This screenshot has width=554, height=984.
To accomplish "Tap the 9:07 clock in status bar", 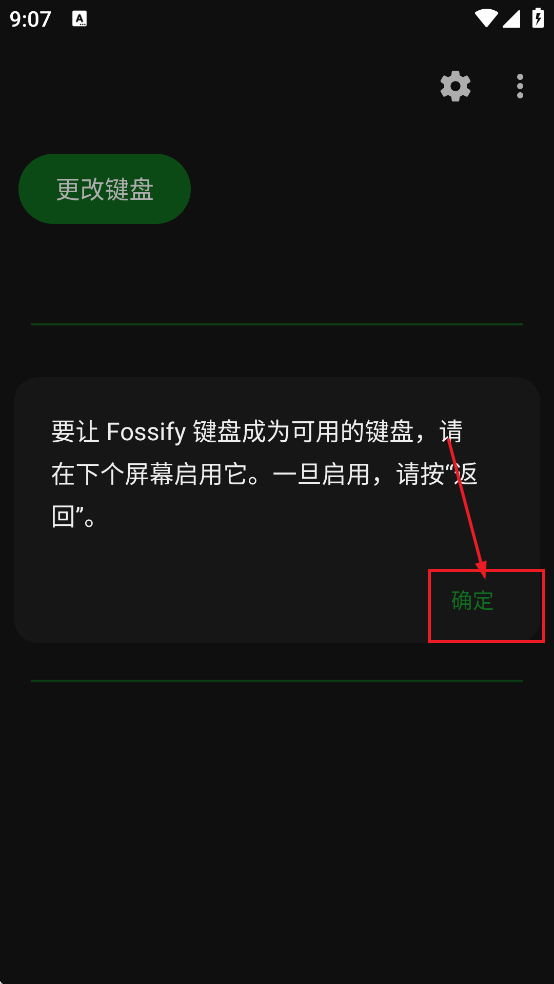I will [30, 19].
